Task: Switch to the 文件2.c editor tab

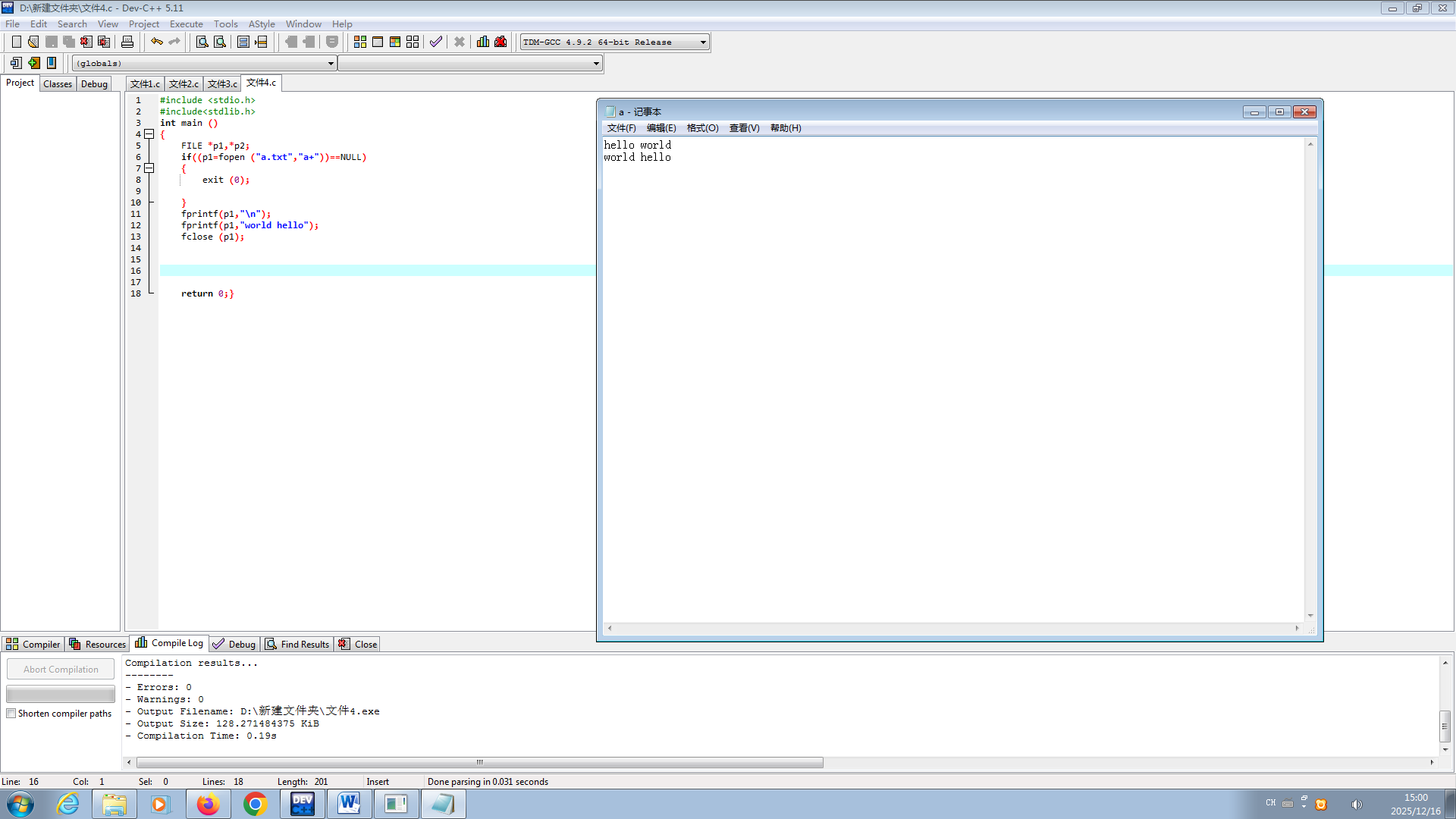Action: pyautogui.click(x=184, y=84)
